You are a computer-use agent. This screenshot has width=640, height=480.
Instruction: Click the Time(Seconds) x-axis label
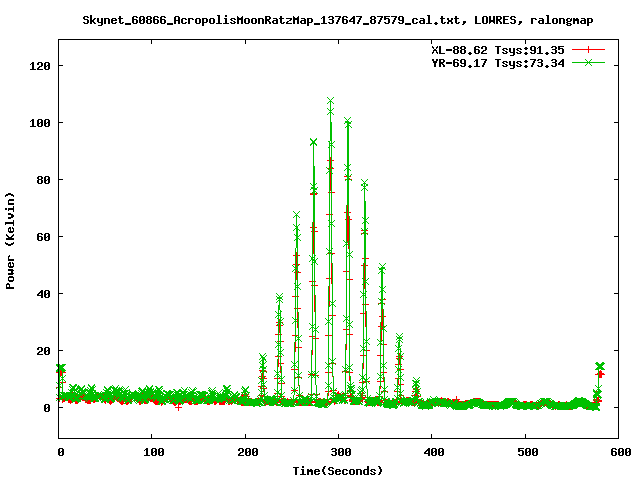click(x=338, y=471)
